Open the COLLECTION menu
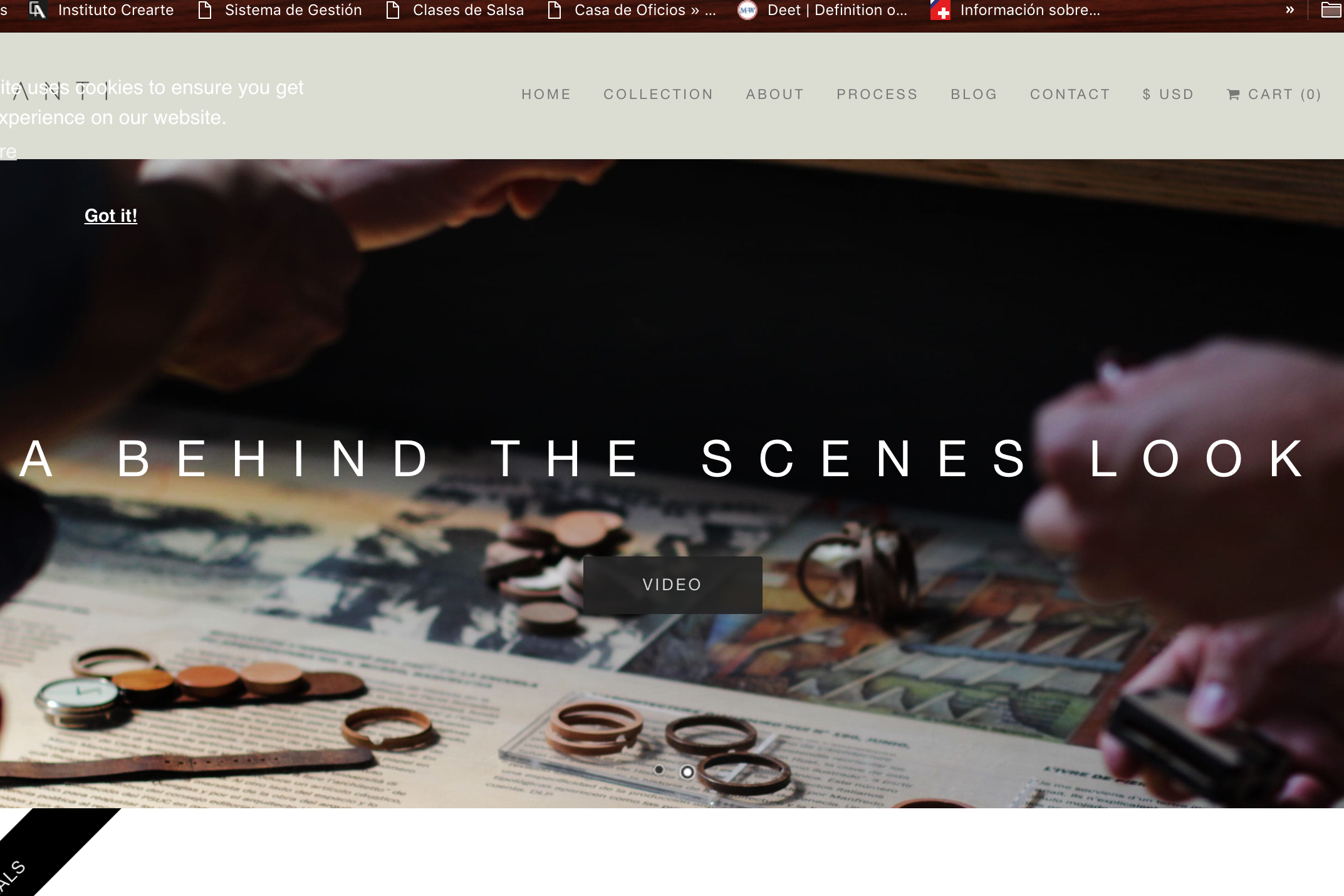 (x=658, y=95)
